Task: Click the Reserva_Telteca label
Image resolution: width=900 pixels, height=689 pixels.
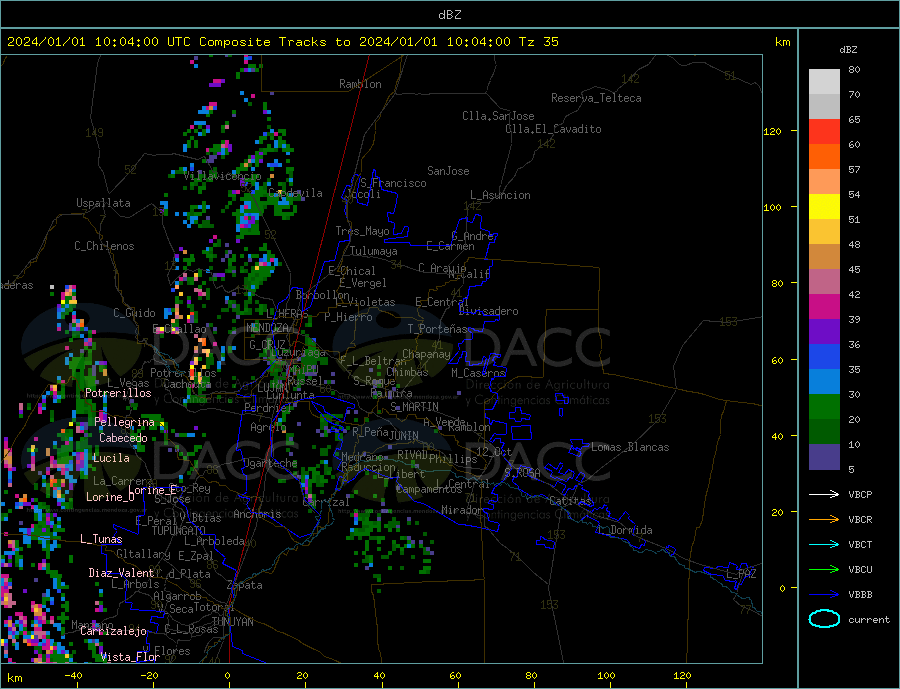Action: [596, 98]
